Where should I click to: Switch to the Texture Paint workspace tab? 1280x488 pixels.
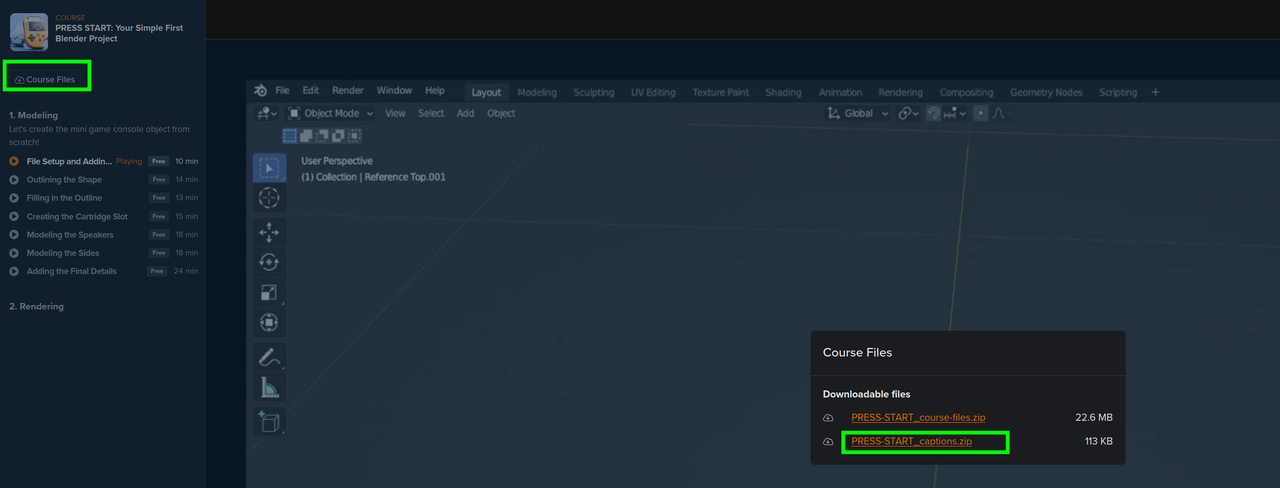pos(720,92)
